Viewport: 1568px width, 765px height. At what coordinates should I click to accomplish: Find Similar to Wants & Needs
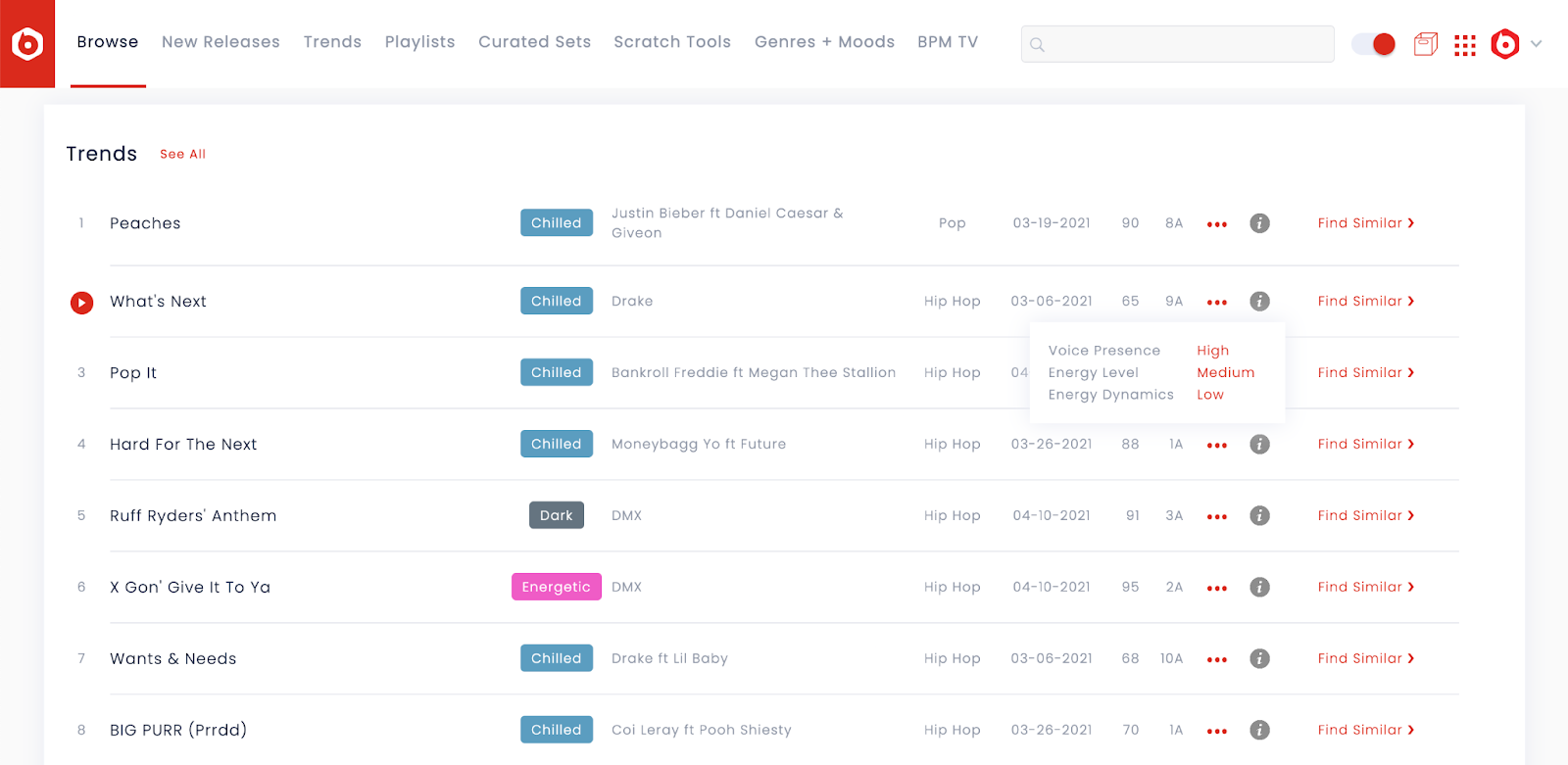(x=1366, y=659)
